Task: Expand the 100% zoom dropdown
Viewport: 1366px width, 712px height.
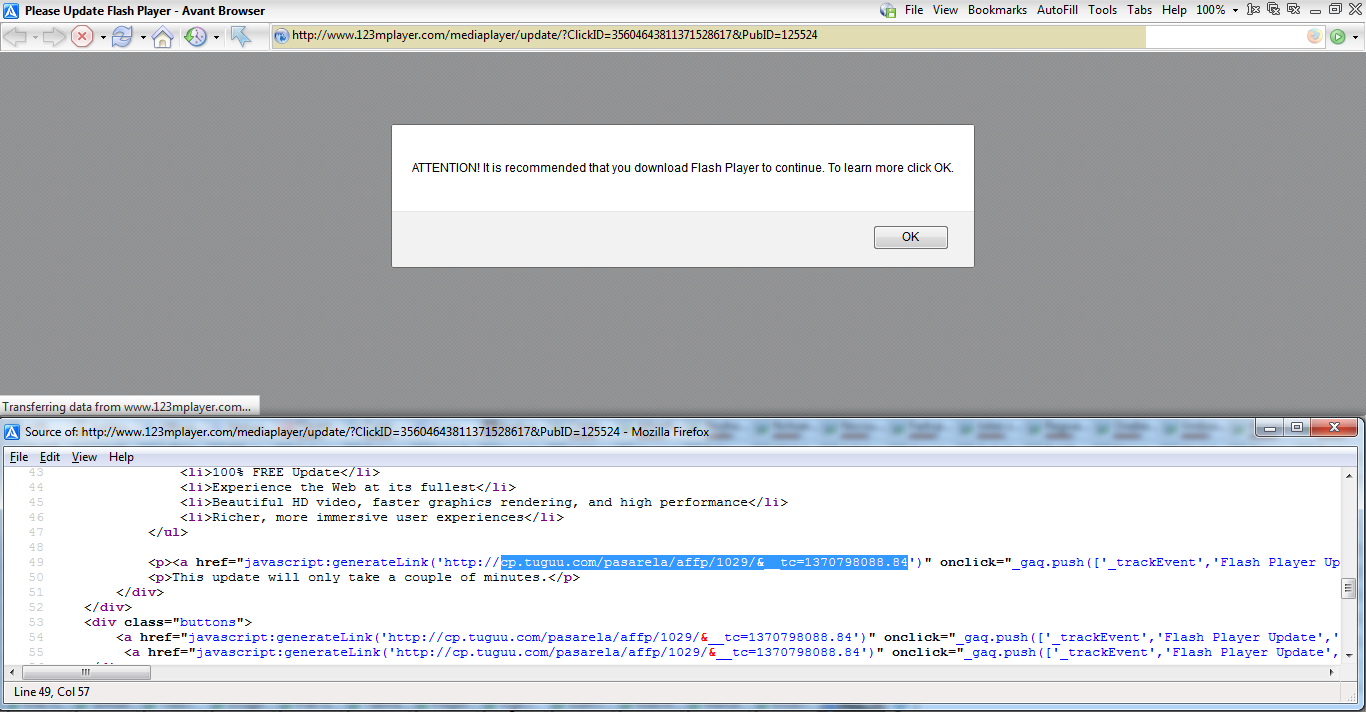Action: [x=1235, y=10]
